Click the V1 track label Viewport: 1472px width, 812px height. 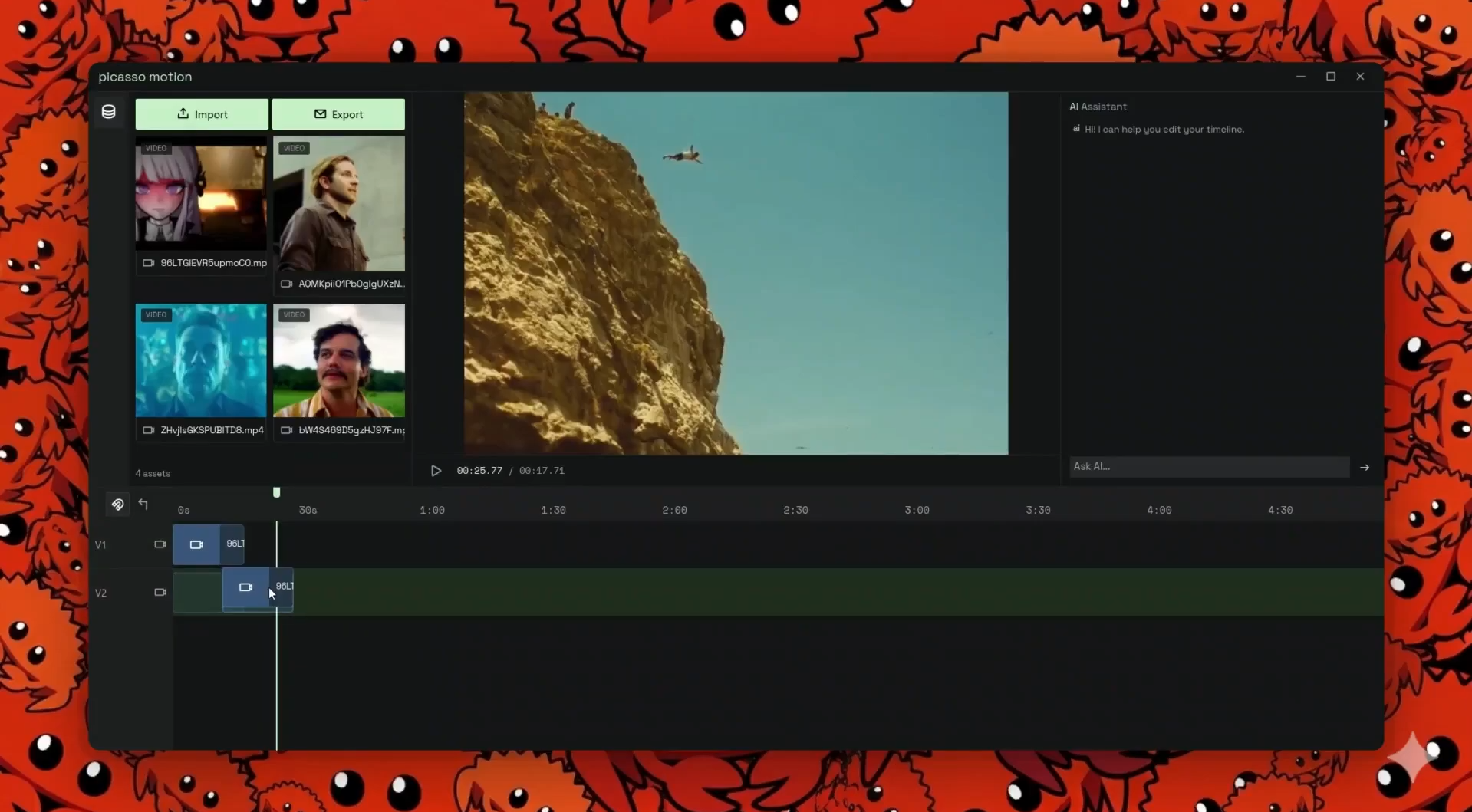pos(100,545)
